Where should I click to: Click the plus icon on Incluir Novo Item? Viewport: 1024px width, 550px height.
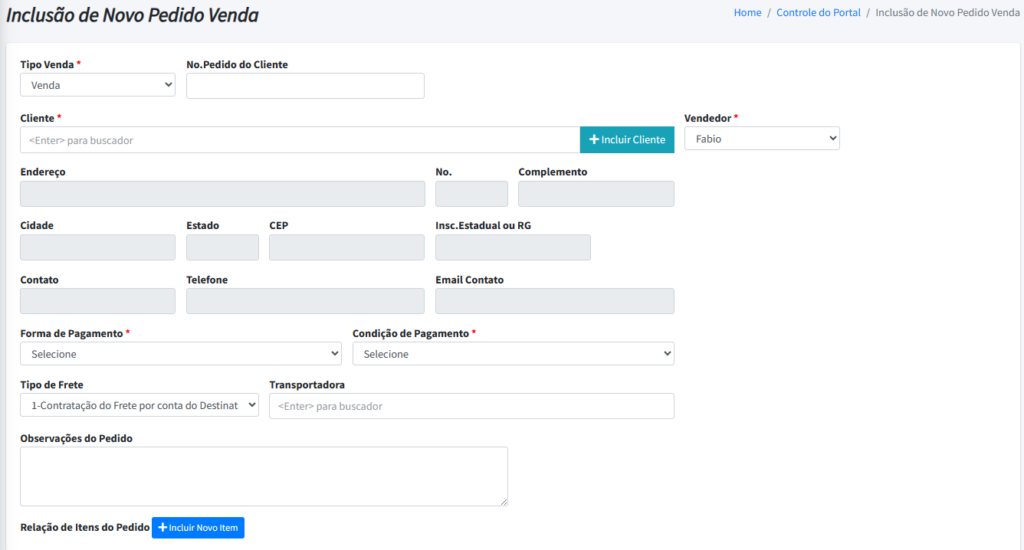click(x=163, y=528)
